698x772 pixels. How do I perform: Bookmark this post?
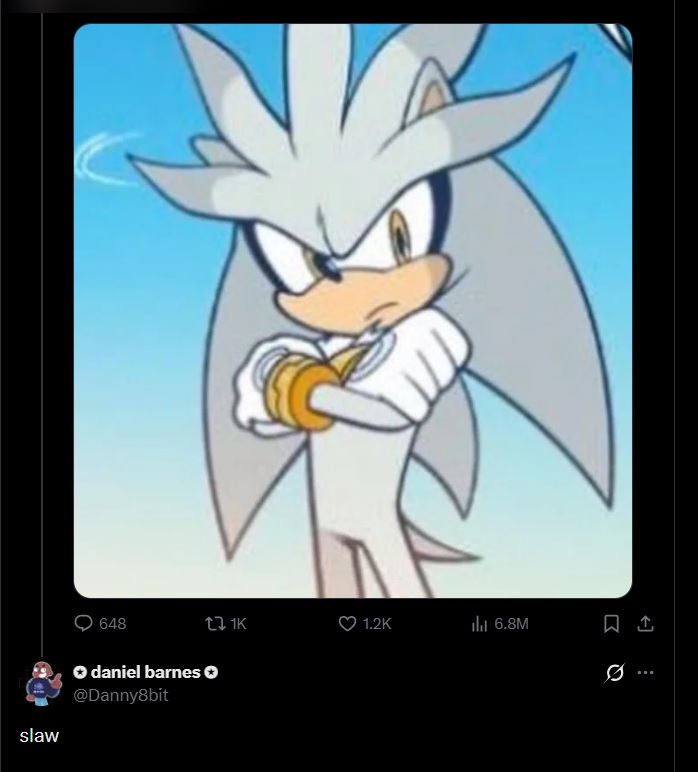[x=611, y=624]
